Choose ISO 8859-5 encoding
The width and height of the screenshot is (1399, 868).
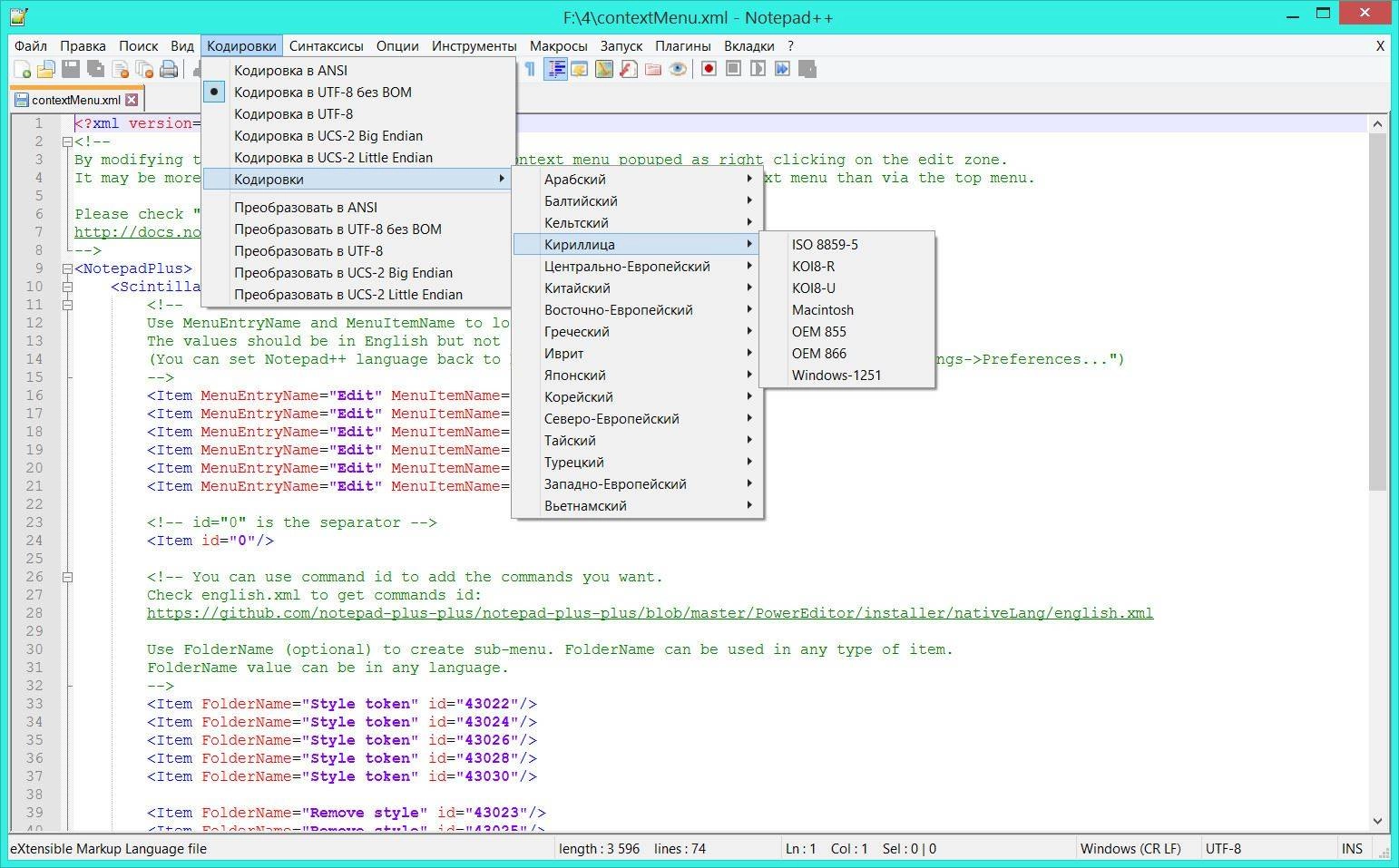click(846, 244)
